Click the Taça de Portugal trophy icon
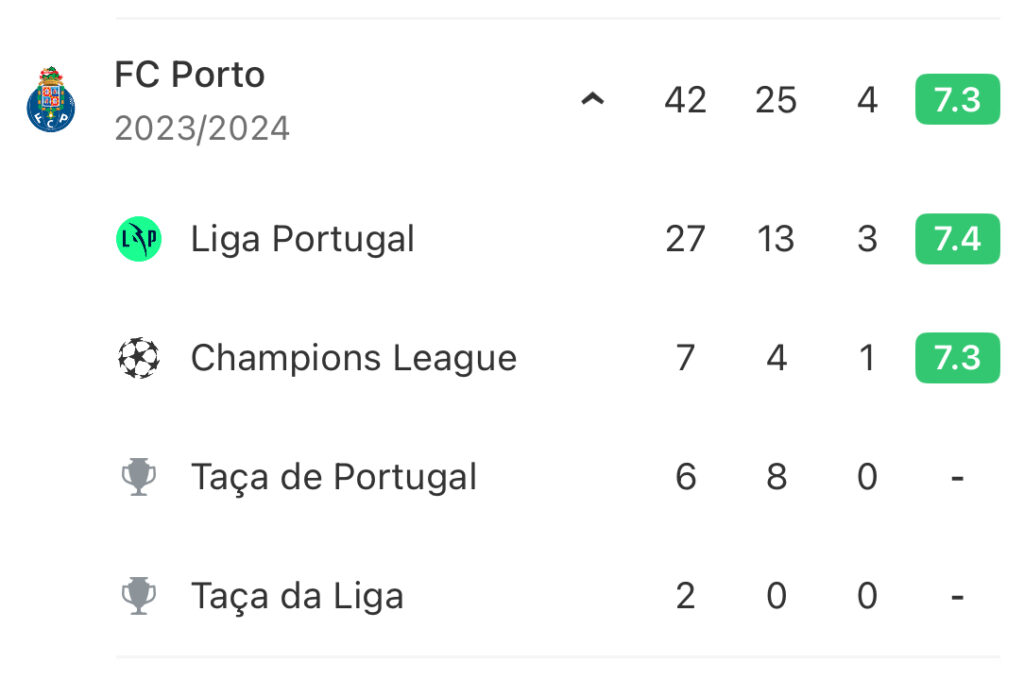 [138, 477]
